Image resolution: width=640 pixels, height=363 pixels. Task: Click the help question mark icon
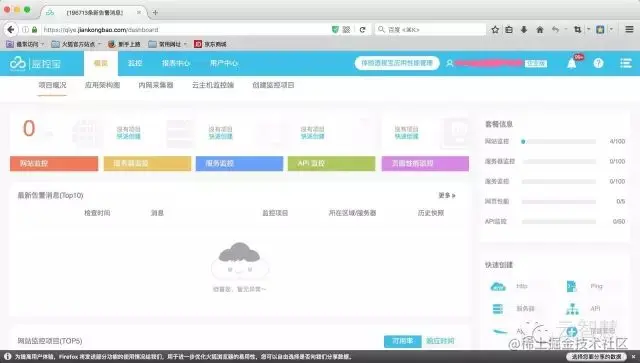(x=598, y=63)
